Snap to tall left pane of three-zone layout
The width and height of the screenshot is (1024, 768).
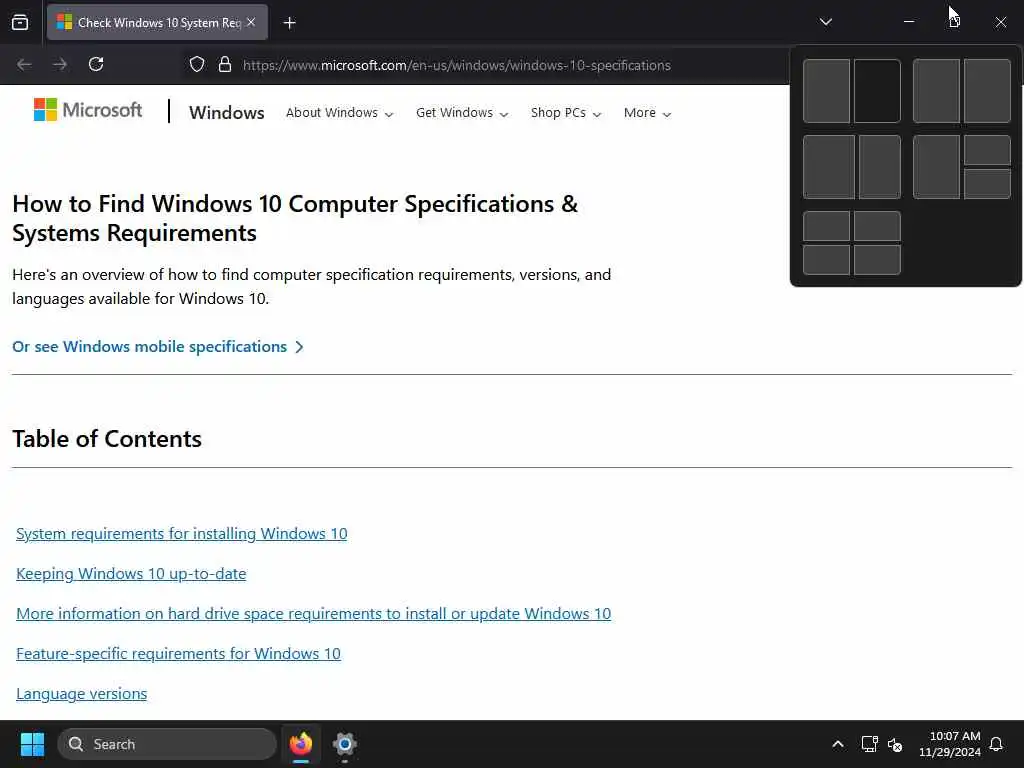[x=936, y=167]
